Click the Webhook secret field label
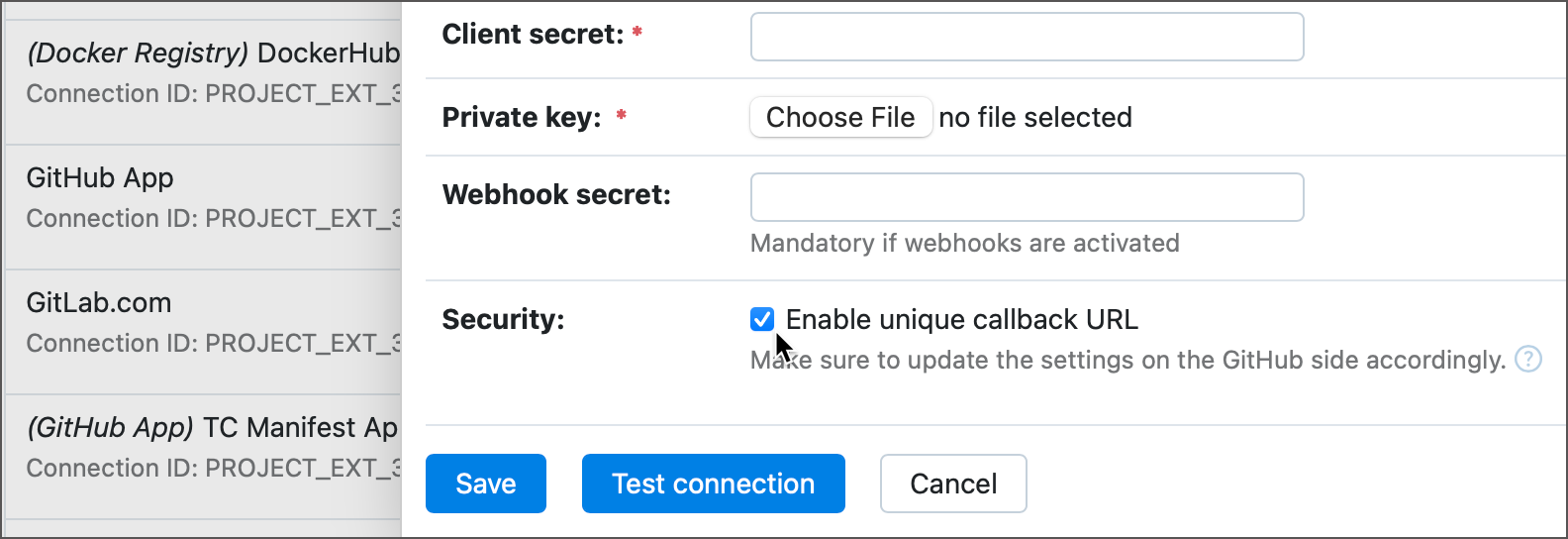Image resolution: width=1568 pixels, height=539 pixels. pyautogui.click(x=556, y=195)
